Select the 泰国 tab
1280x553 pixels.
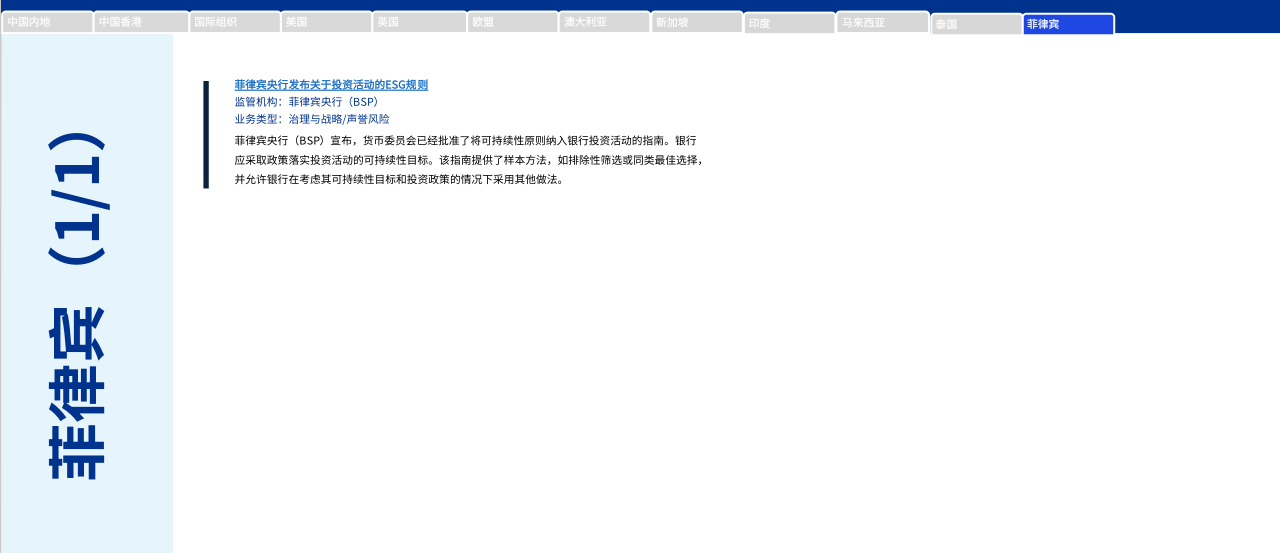[x=976, y=24]
